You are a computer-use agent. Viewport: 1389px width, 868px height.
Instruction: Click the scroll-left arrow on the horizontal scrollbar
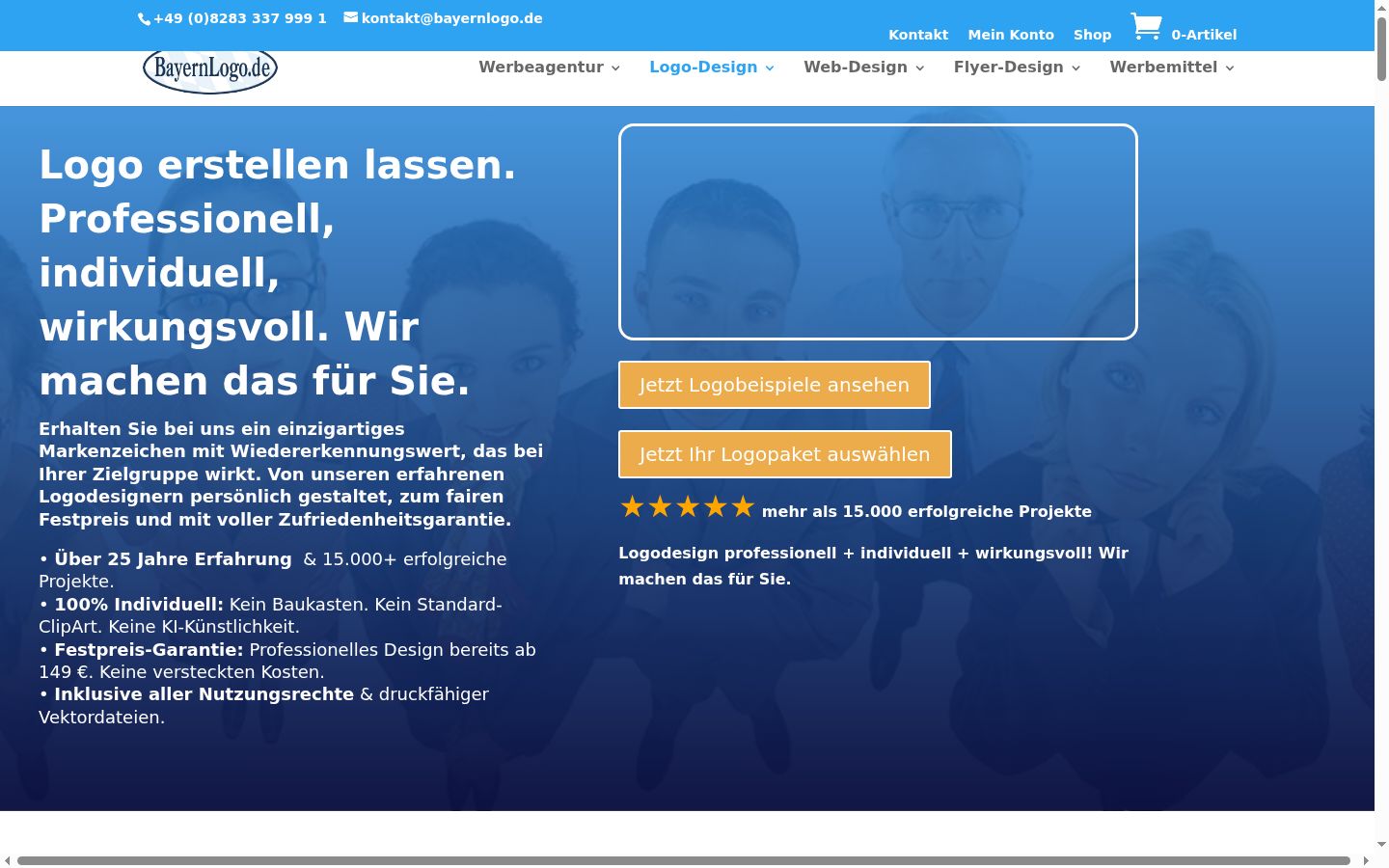[8, 860]
